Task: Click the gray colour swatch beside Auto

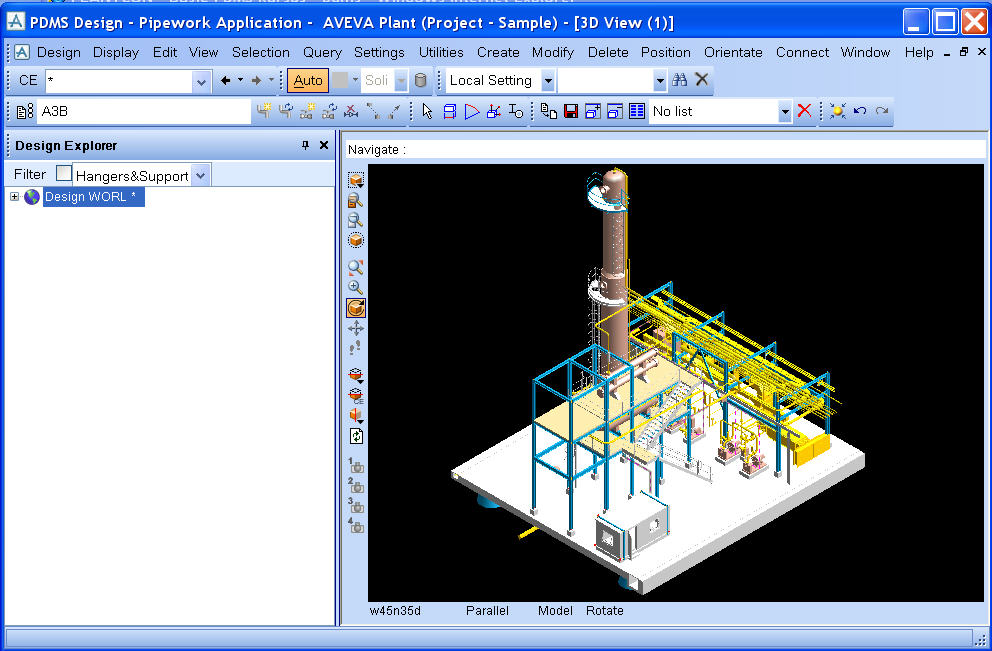Action: [x=340, y=80]
